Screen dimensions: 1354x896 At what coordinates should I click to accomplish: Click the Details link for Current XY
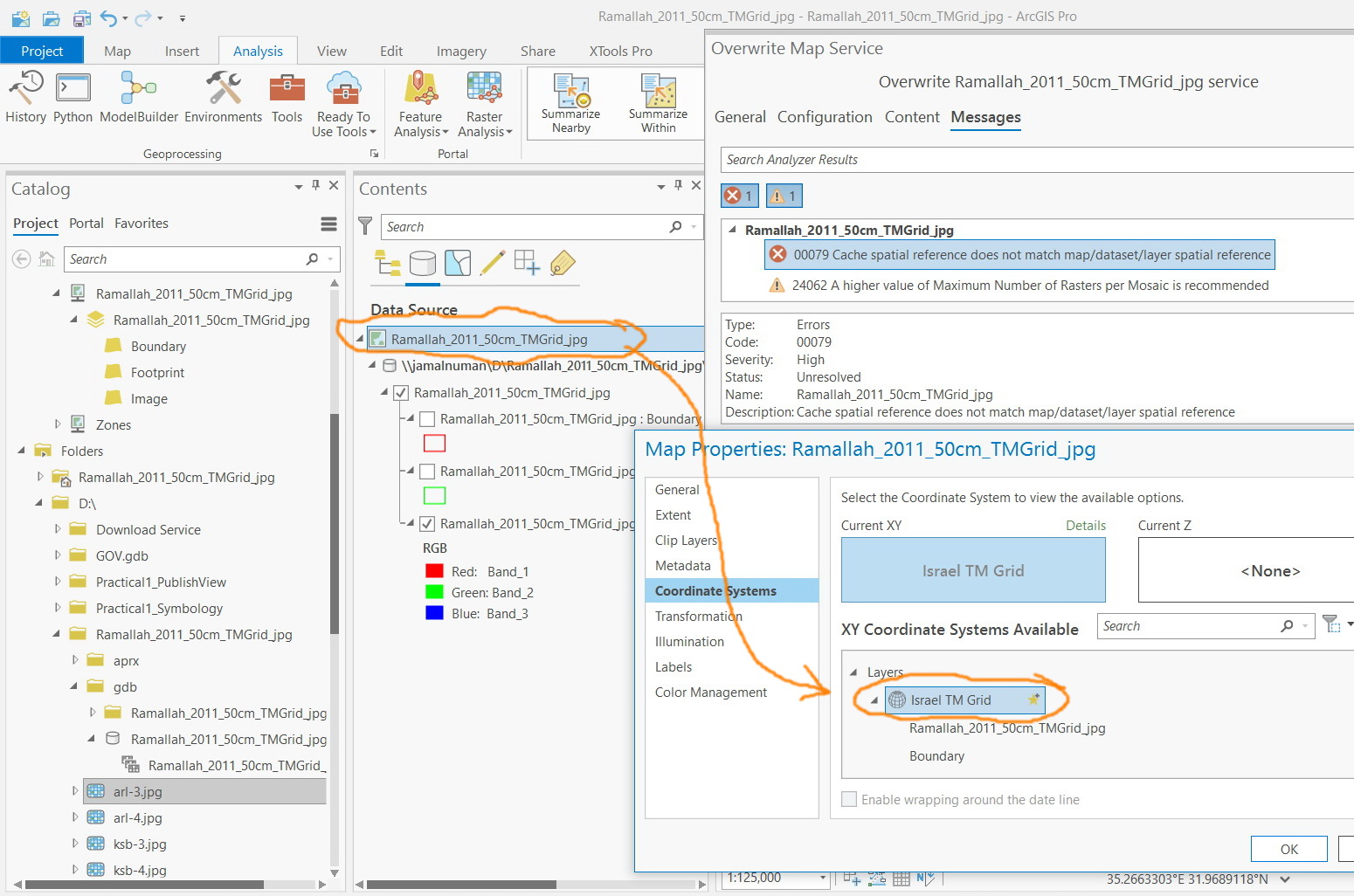[x=1086, y=526]
